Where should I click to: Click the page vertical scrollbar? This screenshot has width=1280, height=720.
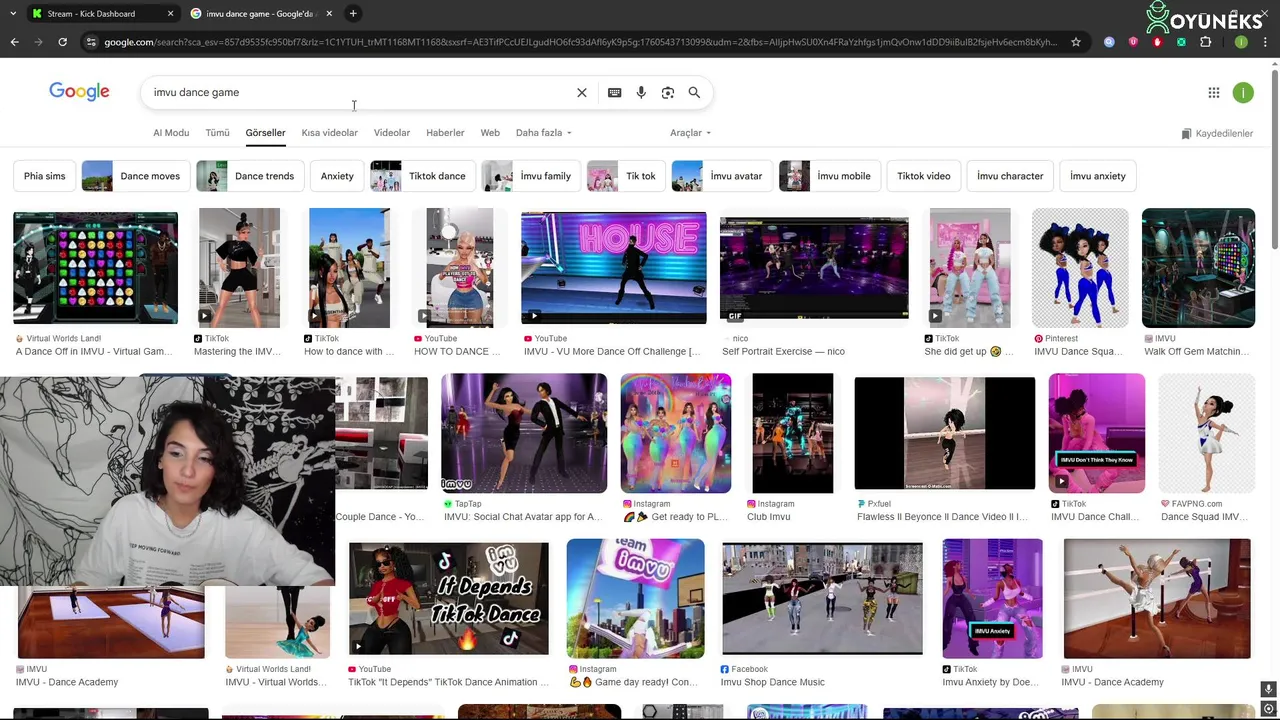[x=1274, y=160]
